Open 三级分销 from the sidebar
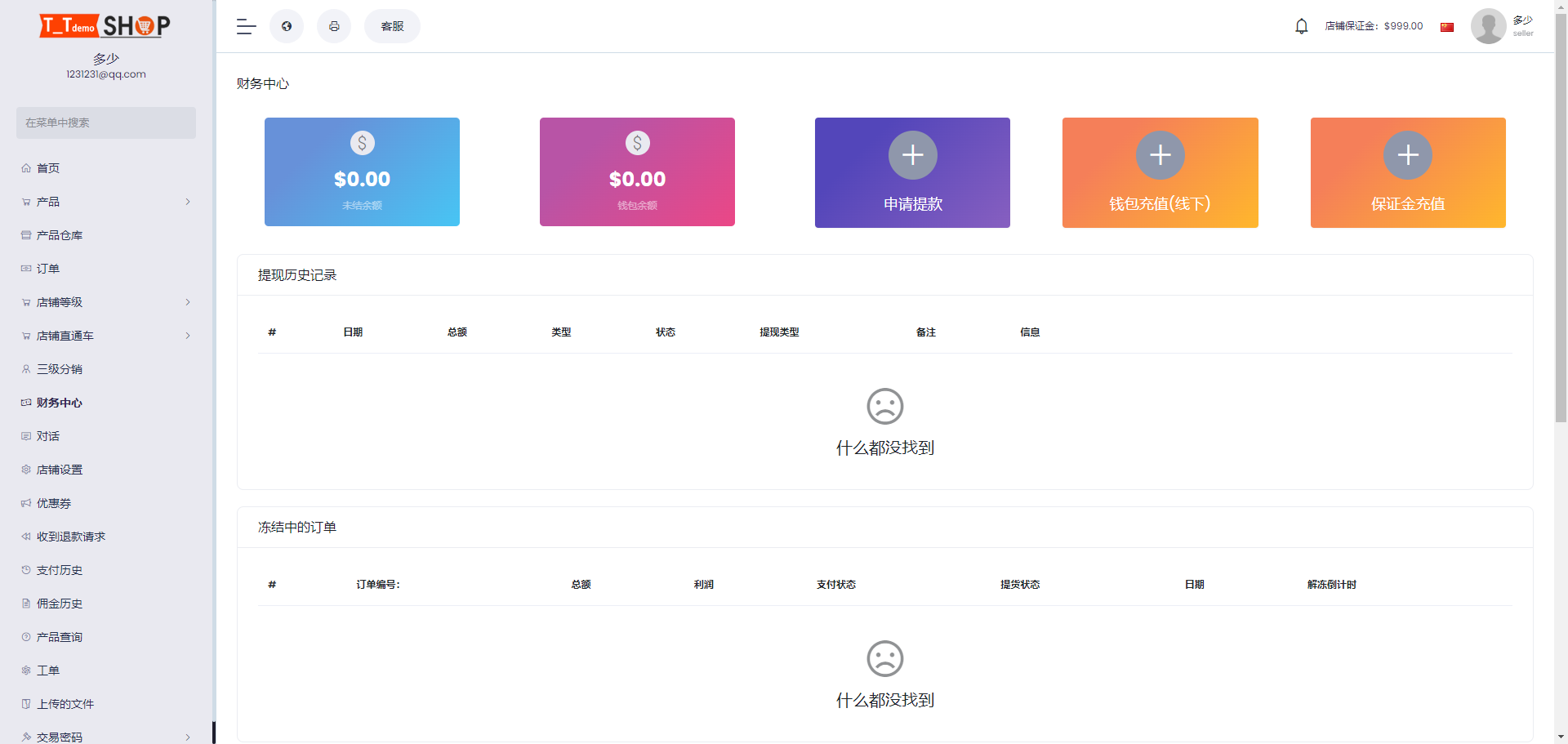Screen dimensions: 1568x744 click(x=56, y=368)
